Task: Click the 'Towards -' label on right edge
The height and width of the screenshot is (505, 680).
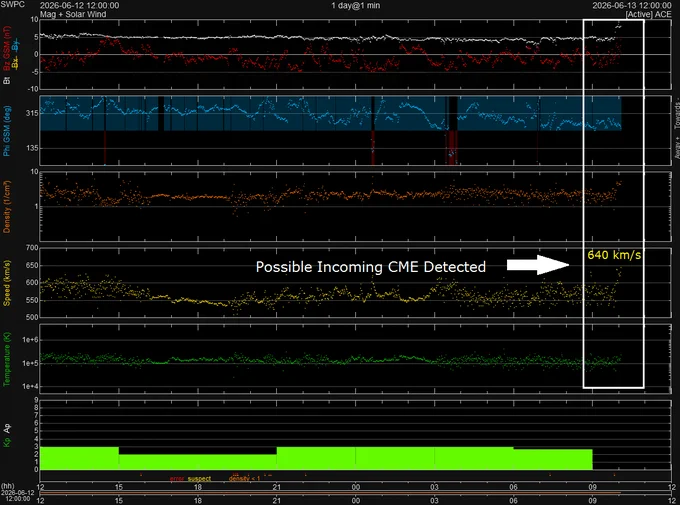Action: click(x=677, y=115)
